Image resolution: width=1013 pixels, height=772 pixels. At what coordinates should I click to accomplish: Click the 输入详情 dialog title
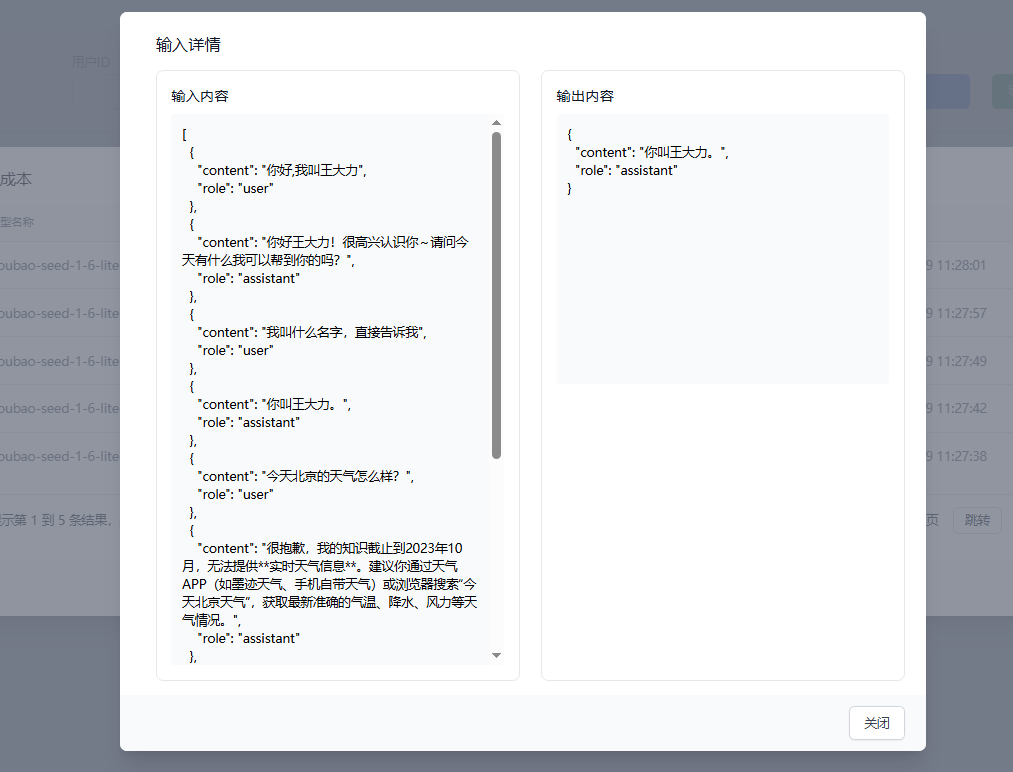tap(188, 45)
